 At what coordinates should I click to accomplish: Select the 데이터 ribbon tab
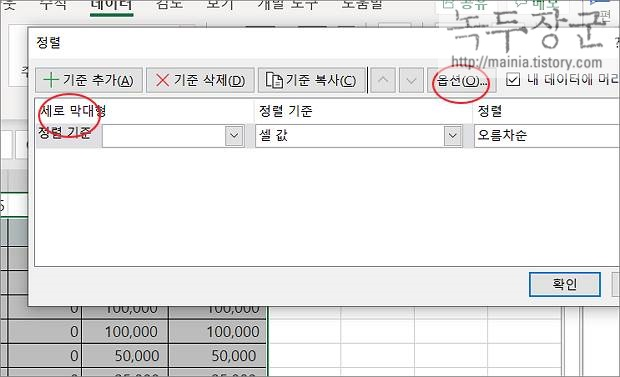coord(111,6)
